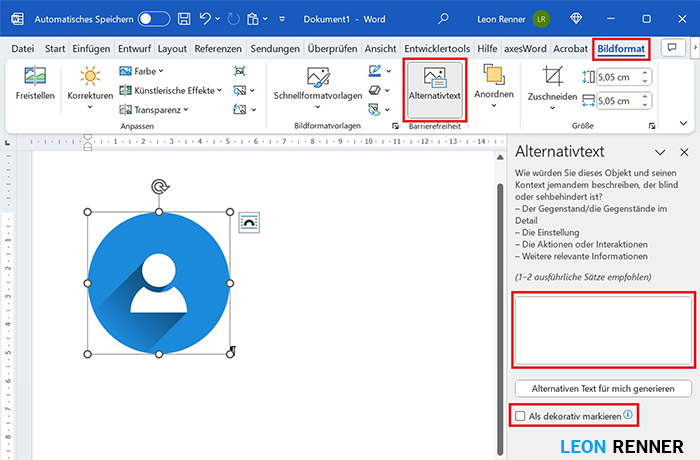The image size is (700, 460).
Task: Open the Einfügen ribbon tab
Action: pyautogui.click(x=91, y=48)
